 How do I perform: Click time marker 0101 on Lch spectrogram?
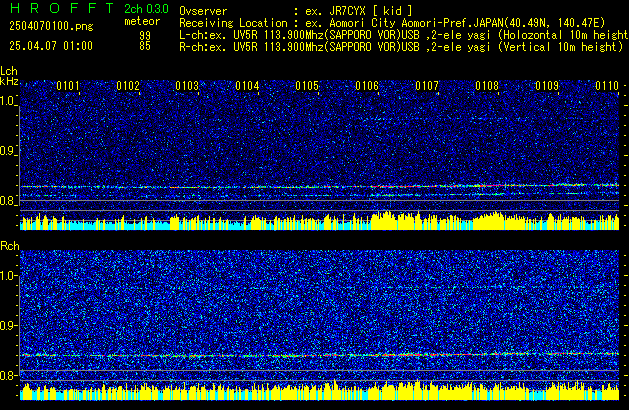(x=68, y=86)
